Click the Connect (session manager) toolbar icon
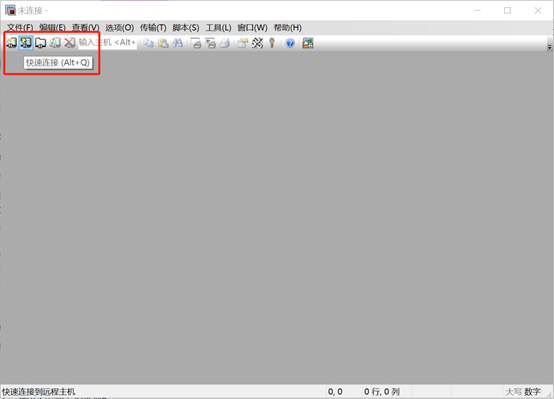Screen dimensions: 554x399 [x=11, y=43]
